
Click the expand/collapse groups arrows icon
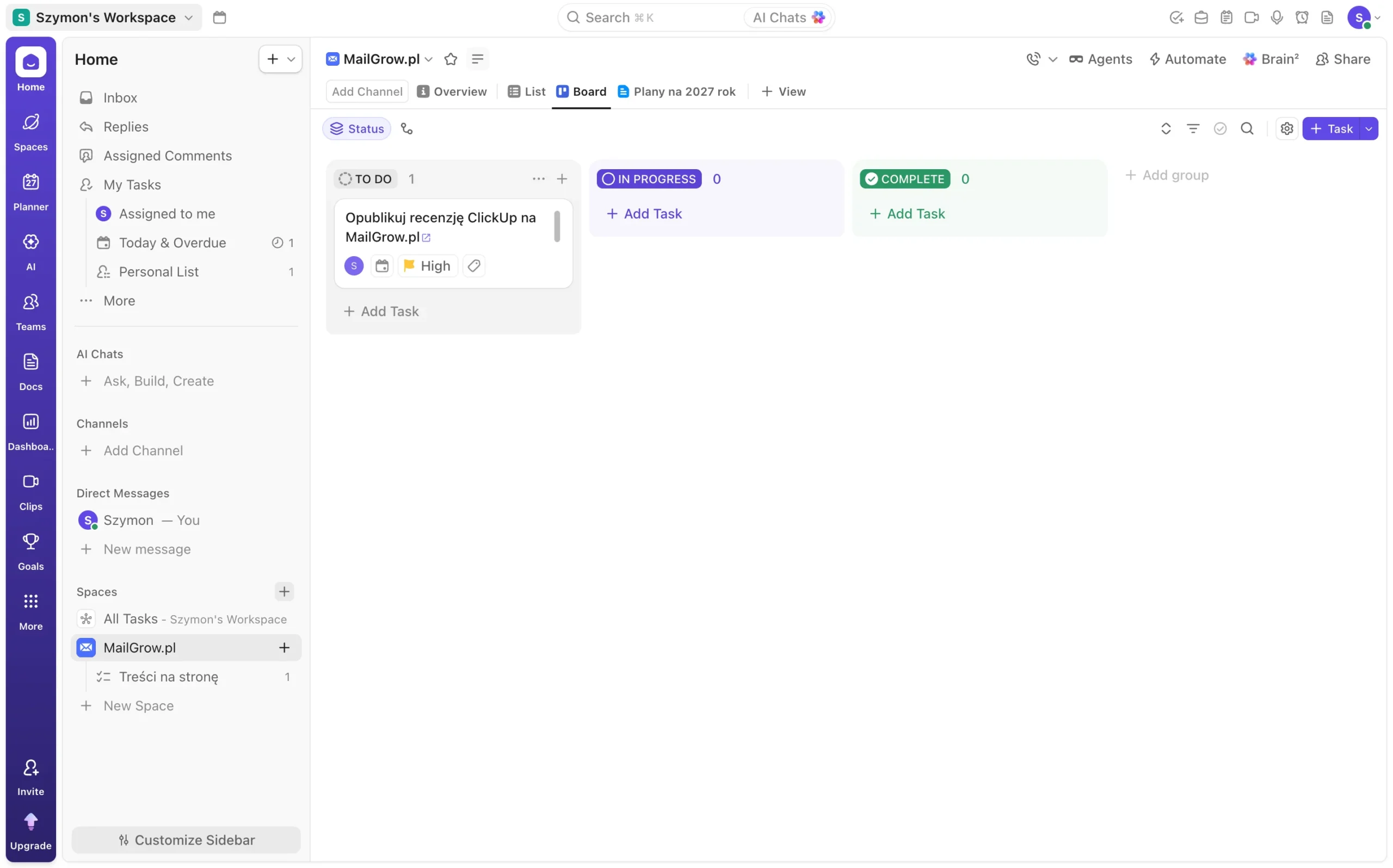[x=1166, y=128]
